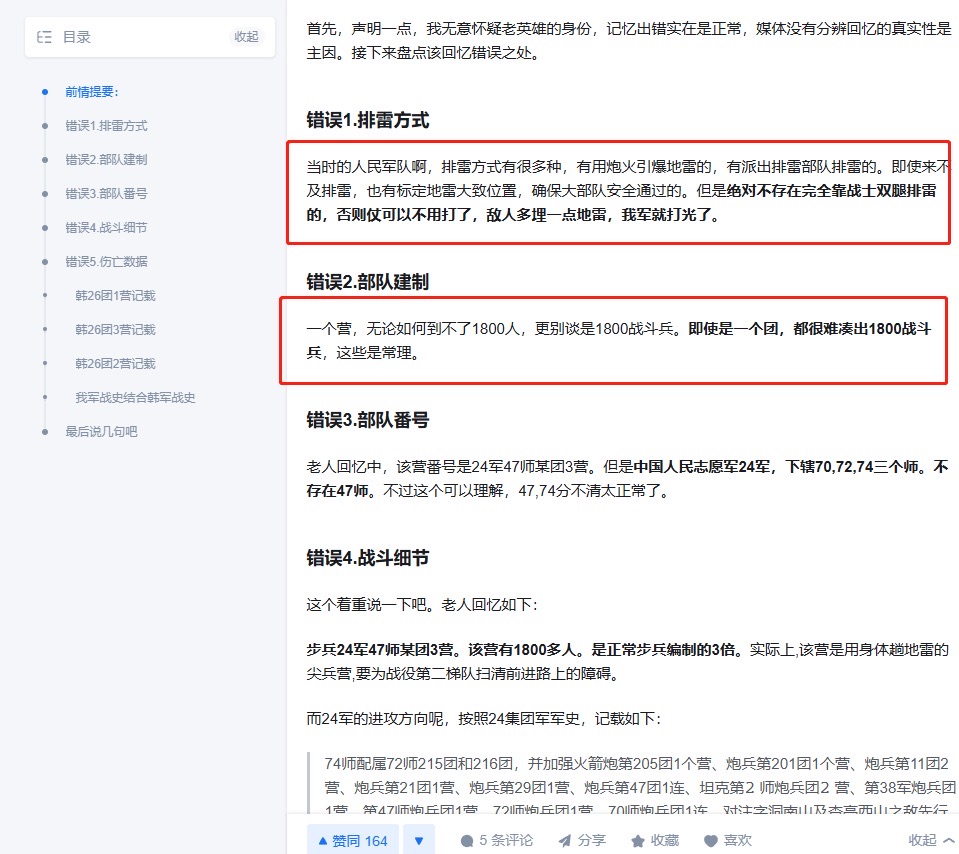Jump to 最后说几句吧 section
Viewport: 959px width, 854px height.
coord(102,432)
